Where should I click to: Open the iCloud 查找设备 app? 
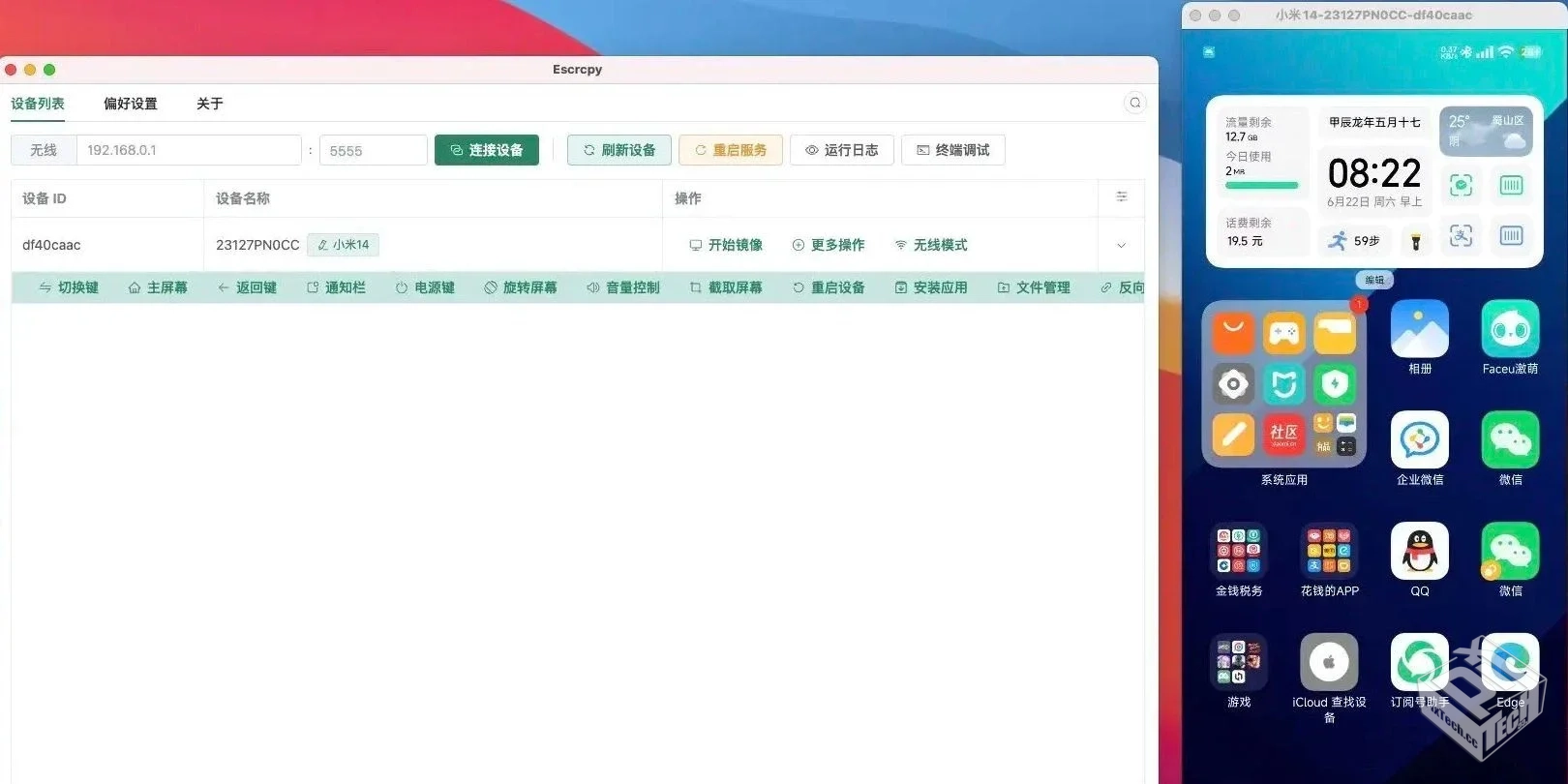pos(1330,663)
